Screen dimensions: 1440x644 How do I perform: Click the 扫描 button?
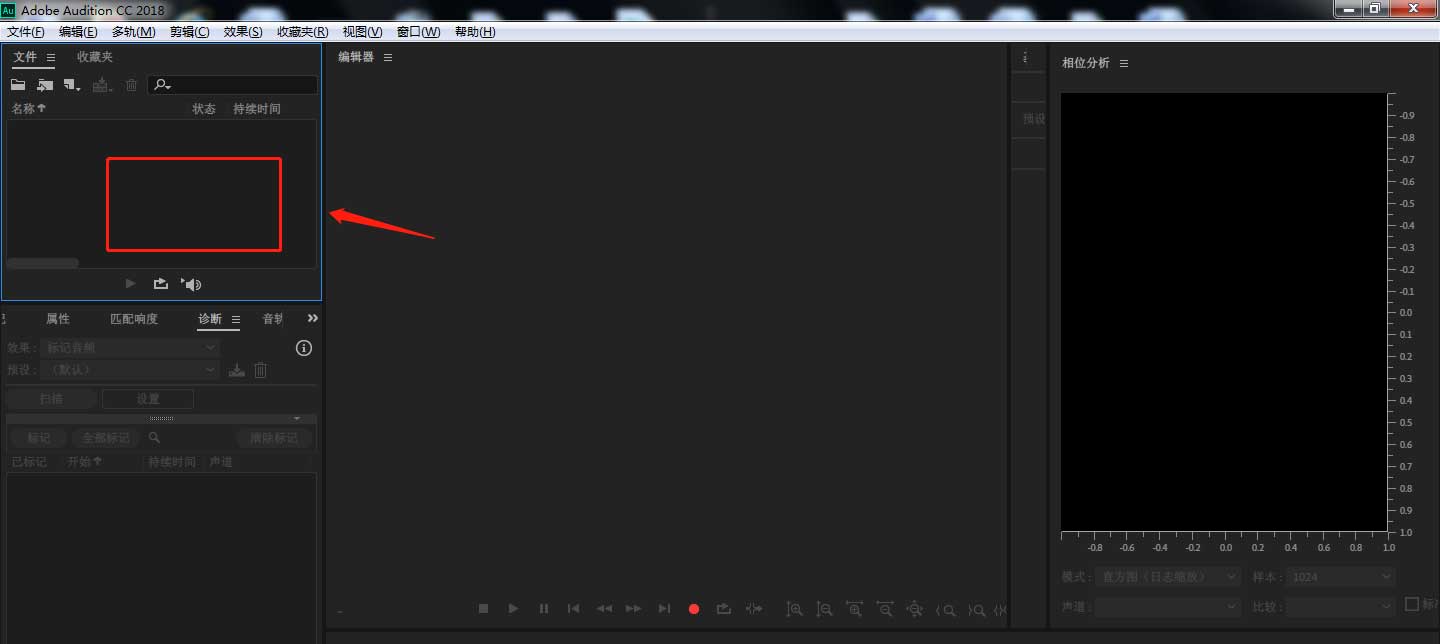click(51, 399)
